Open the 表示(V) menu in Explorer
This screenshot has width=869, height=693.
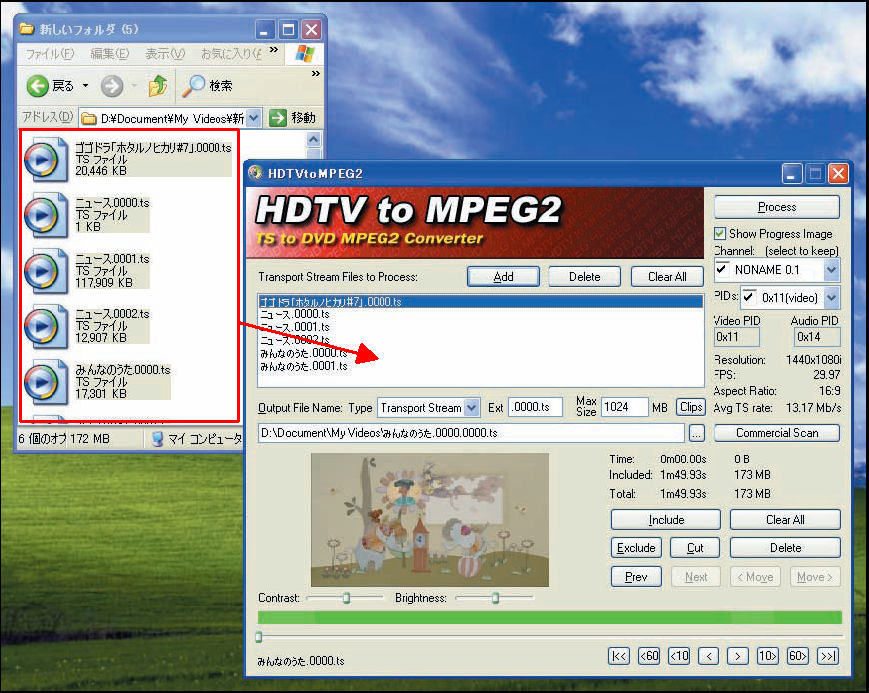tap(165, 54)
